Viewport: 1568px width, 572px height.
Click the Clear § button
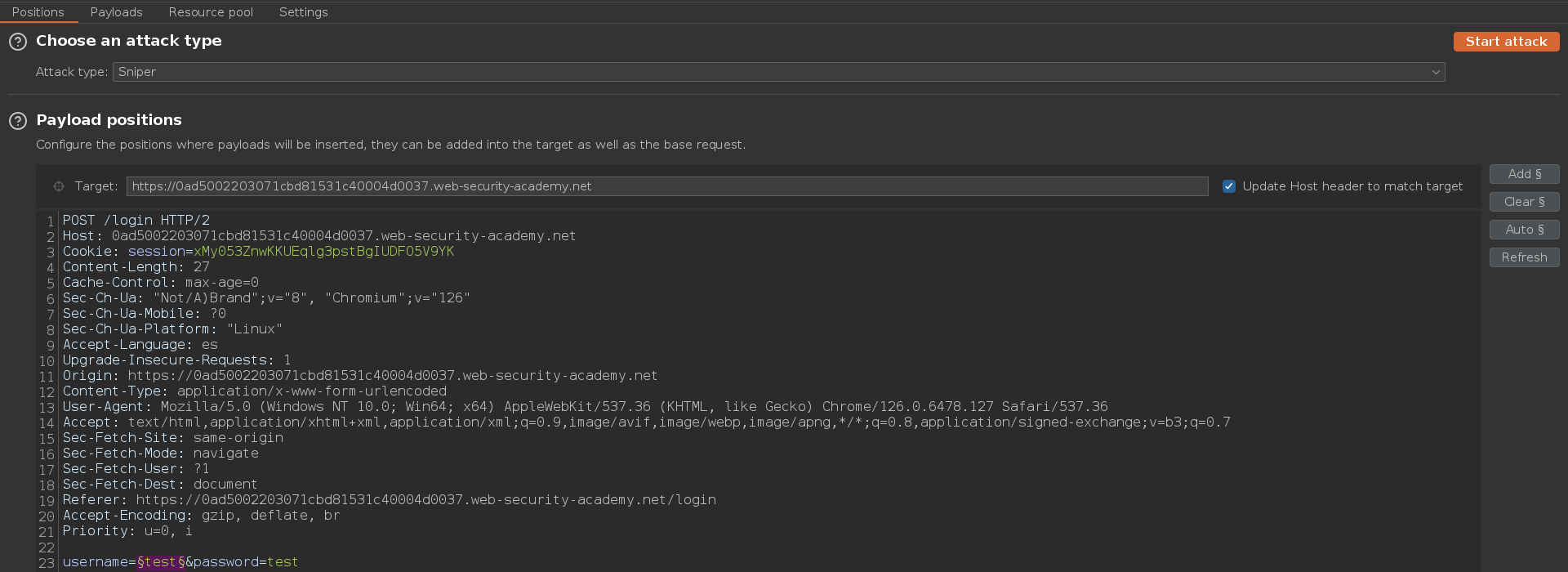1524,202
